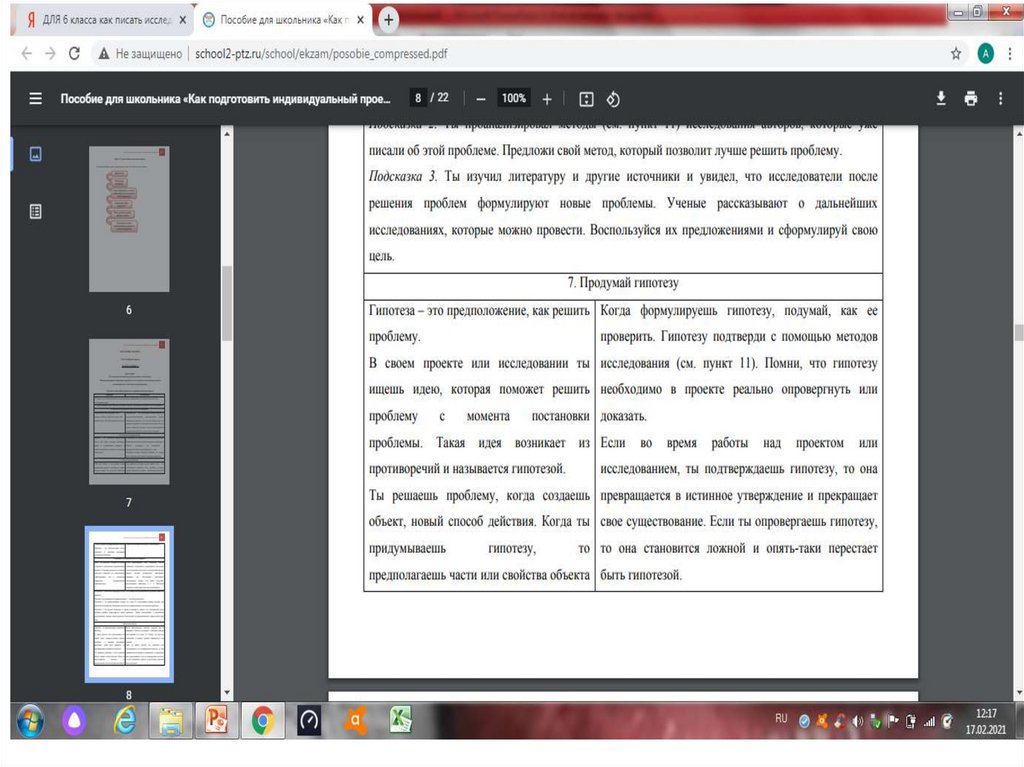Zoom in the PDF document

coord(547,99)
